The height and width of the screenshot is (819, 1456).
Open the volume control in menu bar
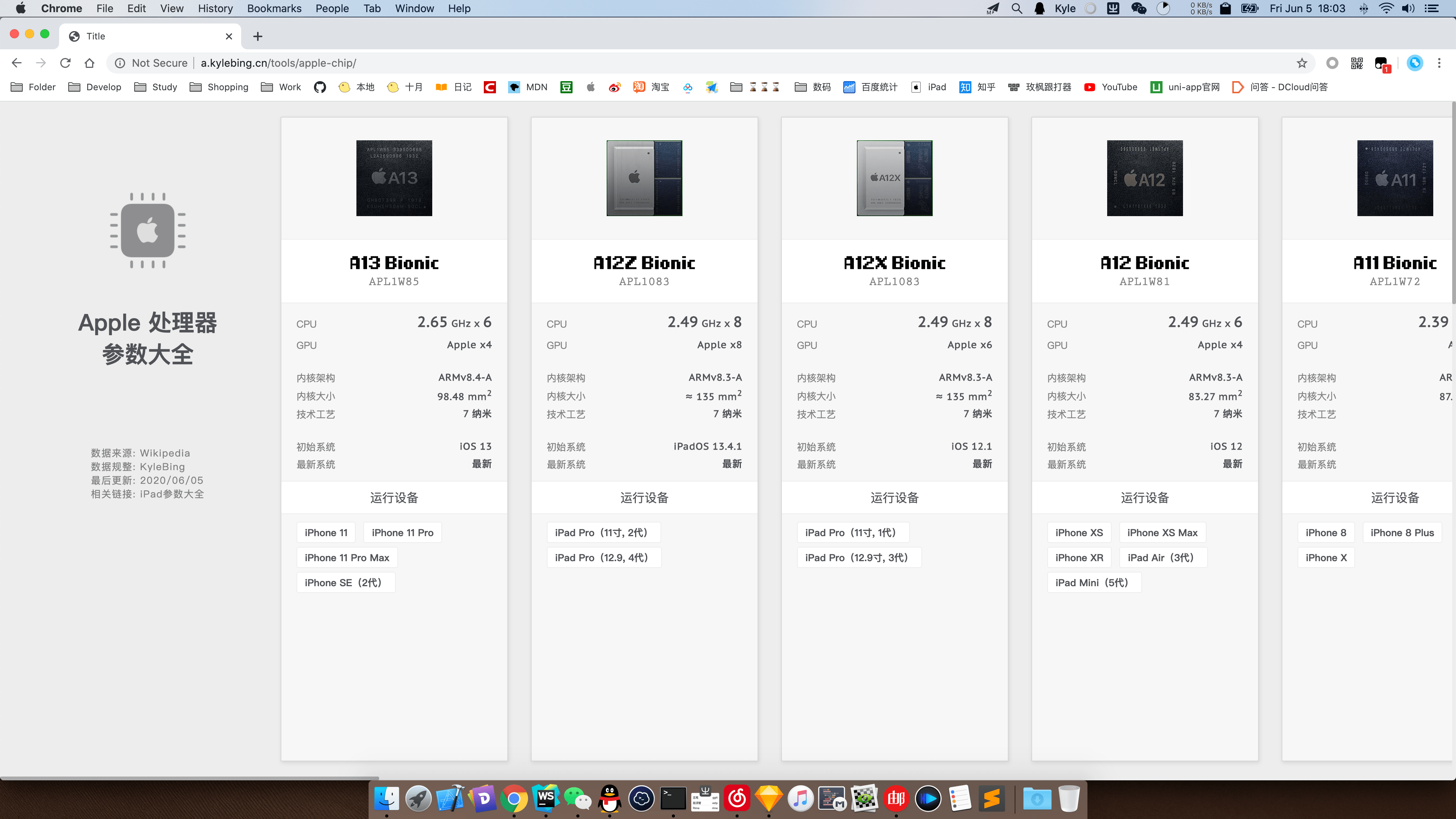(x=1408, y=8)
